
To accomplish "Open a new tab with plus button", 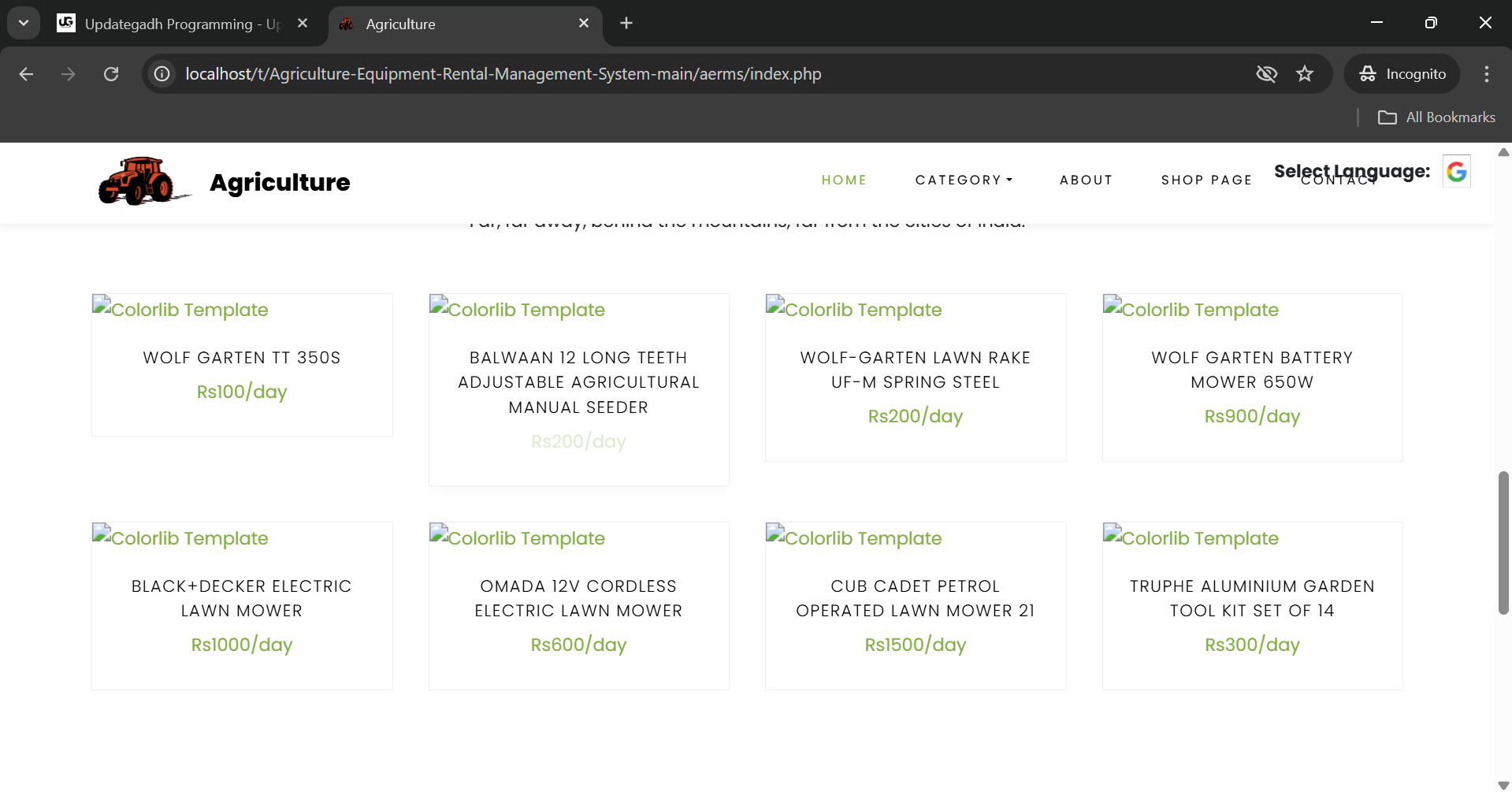I will pos(626,24).
